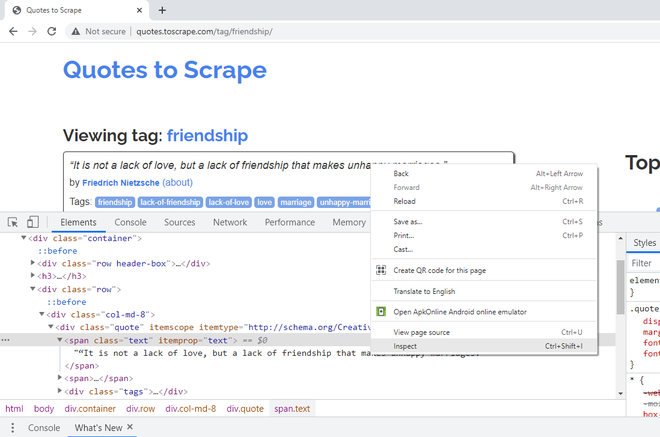
Task: Open the (about) link
Action: 178,183
